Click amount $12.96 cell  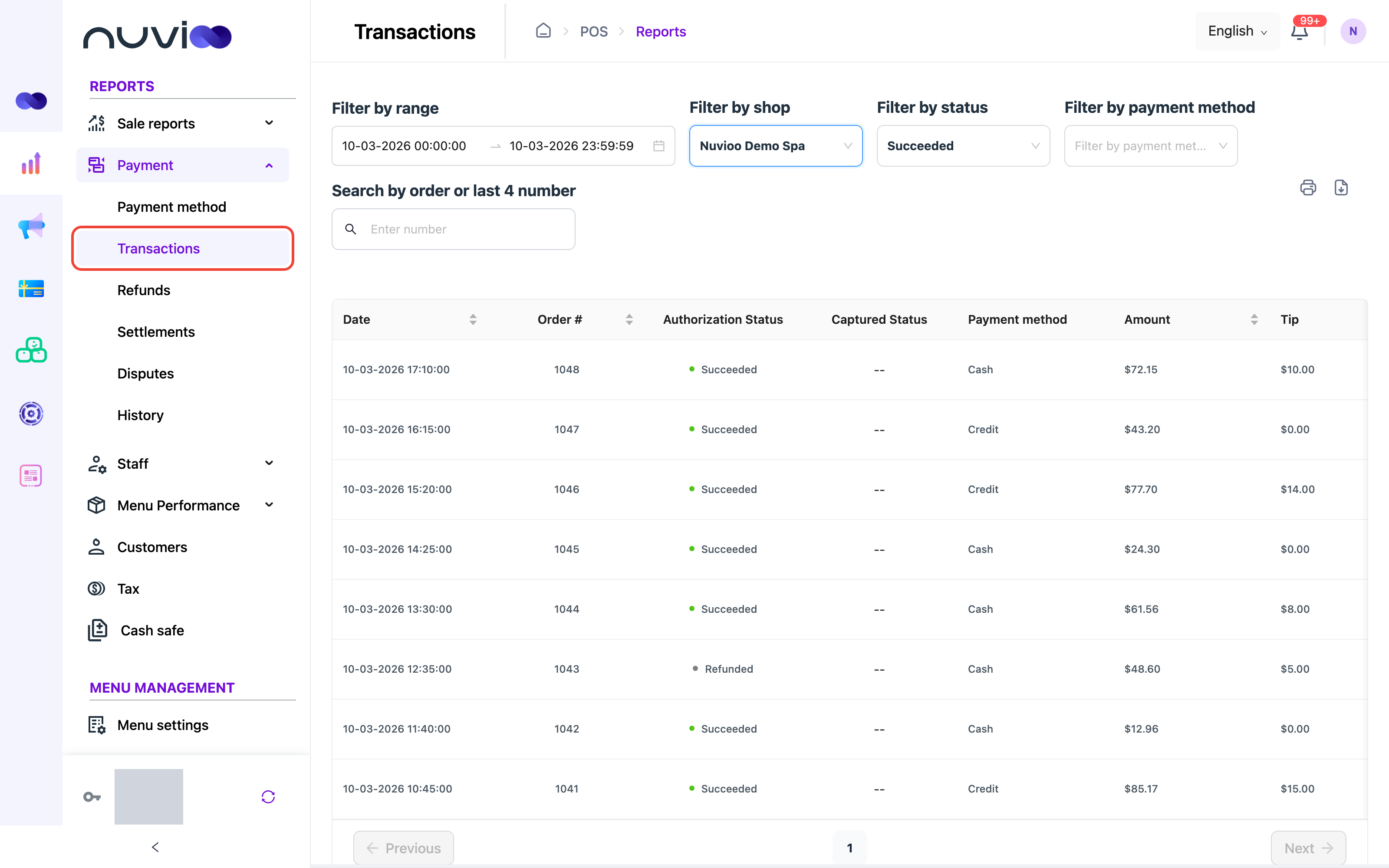tap(1141, 729)
